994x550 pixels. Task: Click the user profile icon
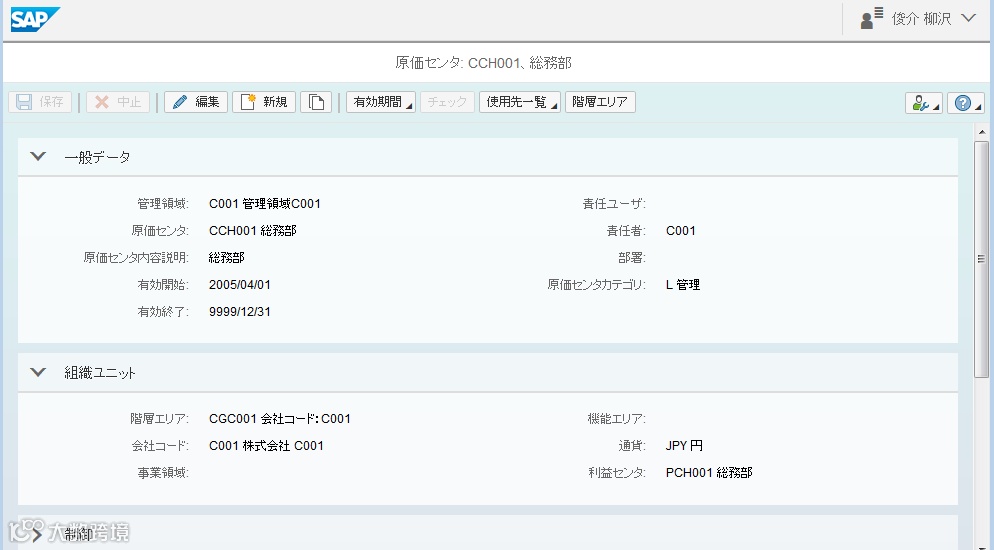(x=872, y=18)
